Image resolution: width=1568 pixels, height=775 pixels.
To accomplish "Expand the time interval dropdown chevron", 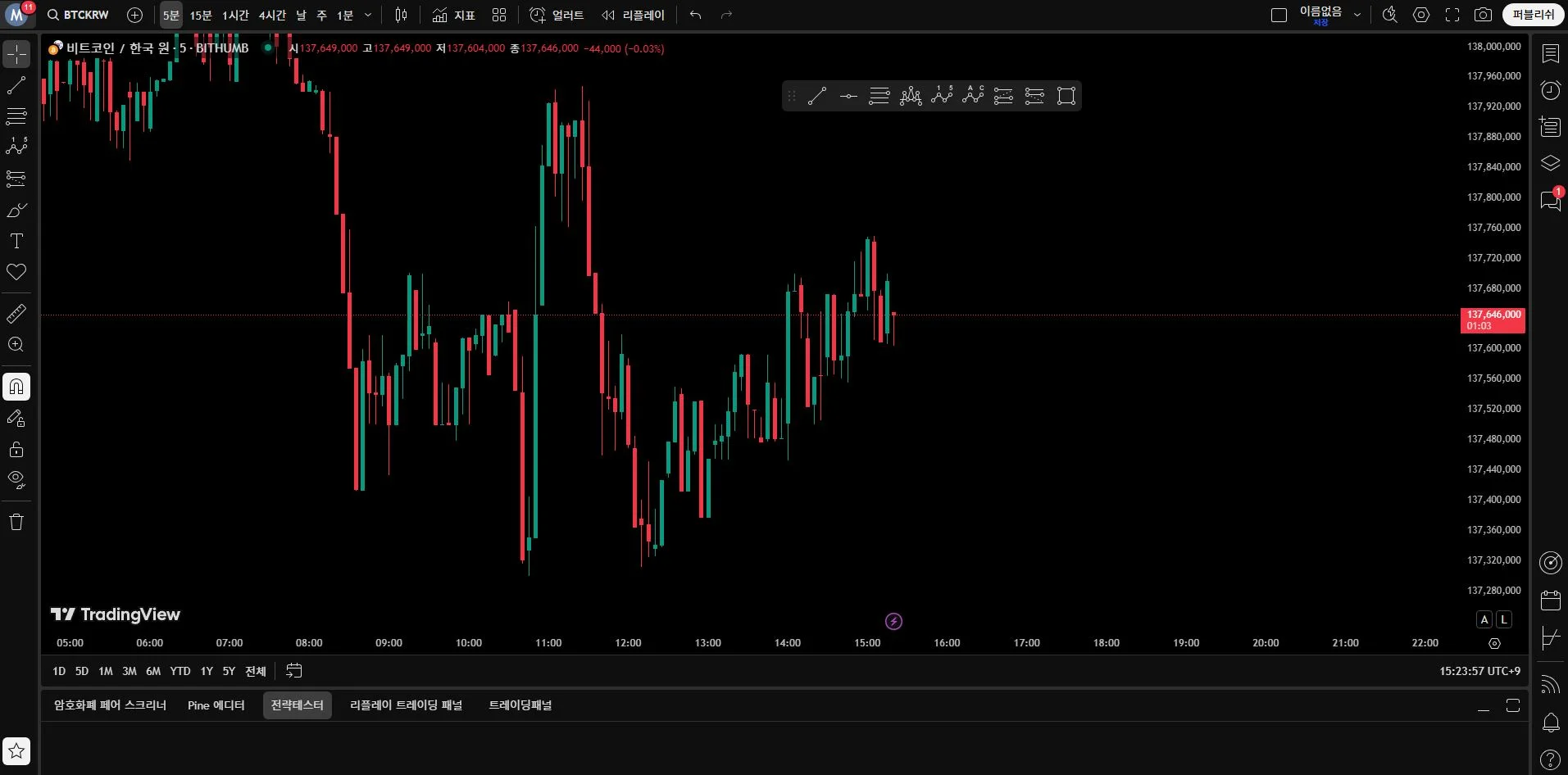I will tap(368, 15).
